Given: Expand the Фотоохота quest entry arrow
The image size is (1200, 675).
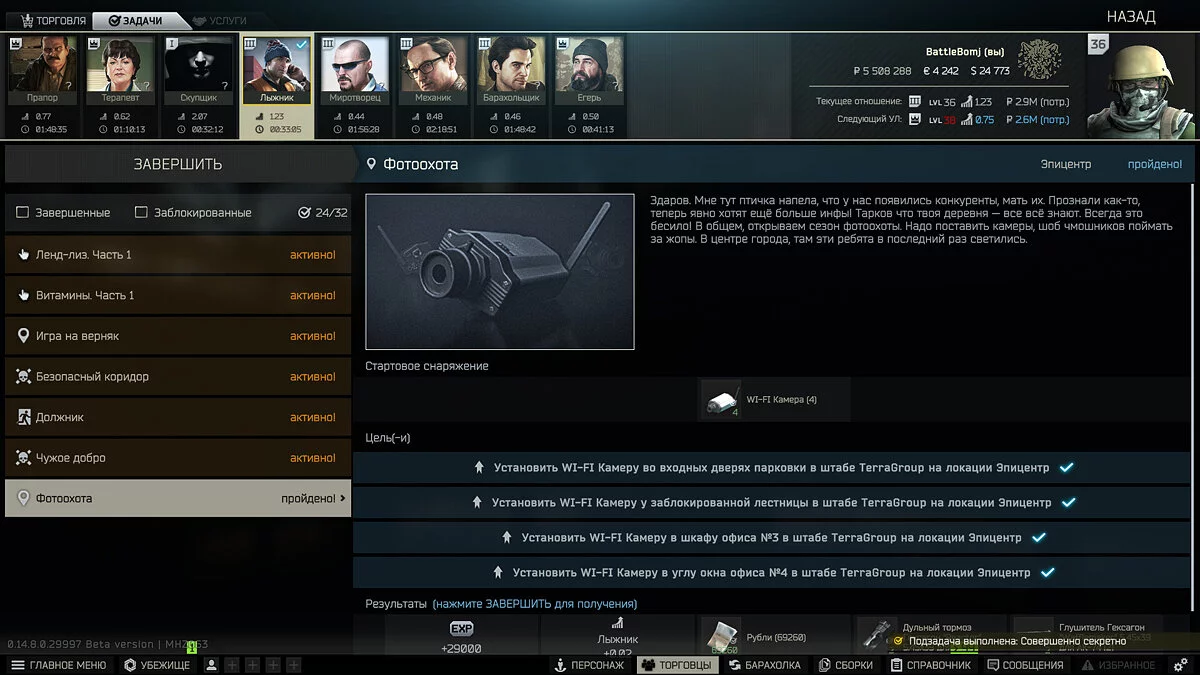Looking at the screenshot, I should [x=343, y=498].
